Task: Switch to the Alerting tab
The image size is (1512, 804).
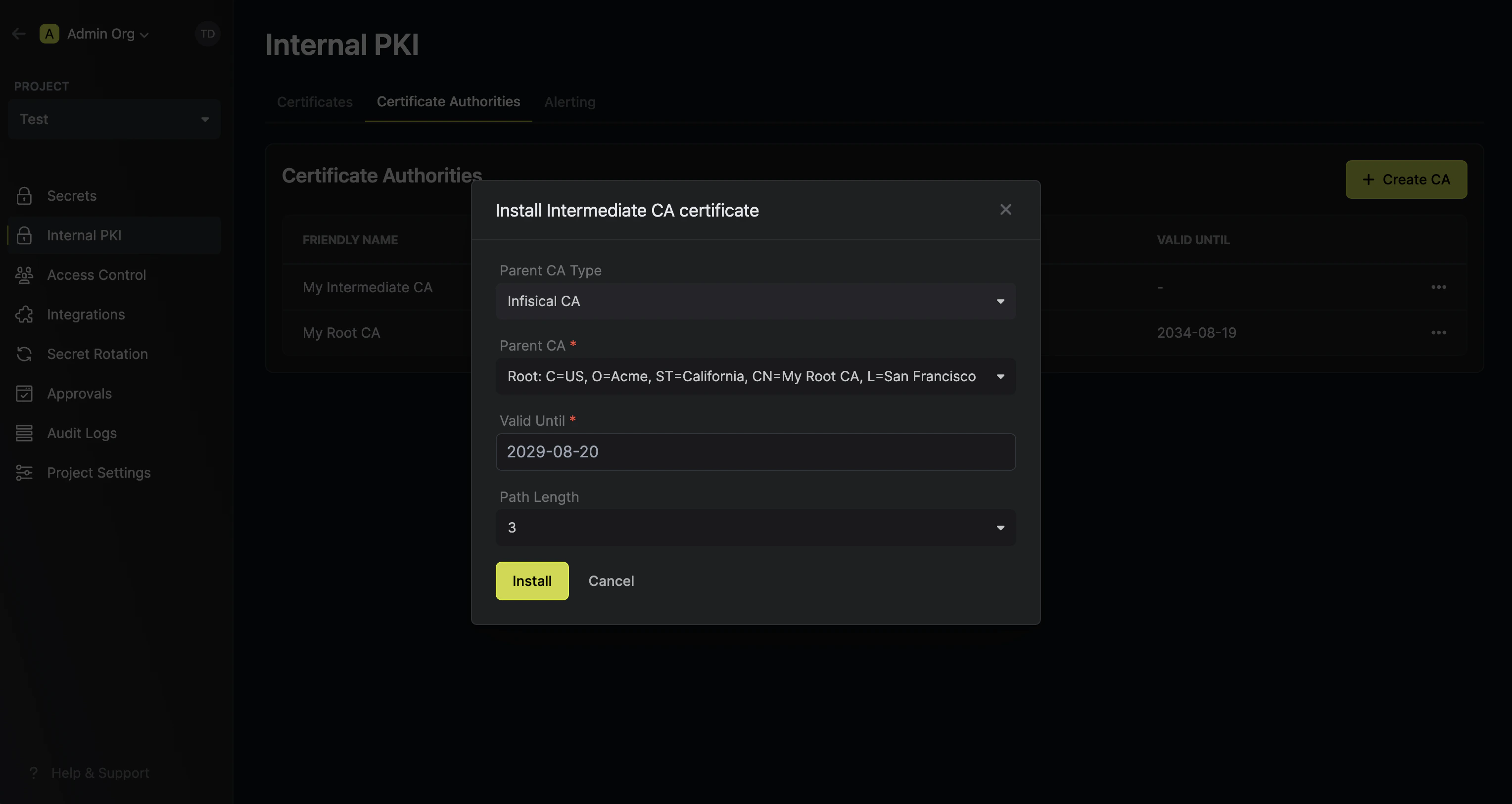Action: [569, 102]
